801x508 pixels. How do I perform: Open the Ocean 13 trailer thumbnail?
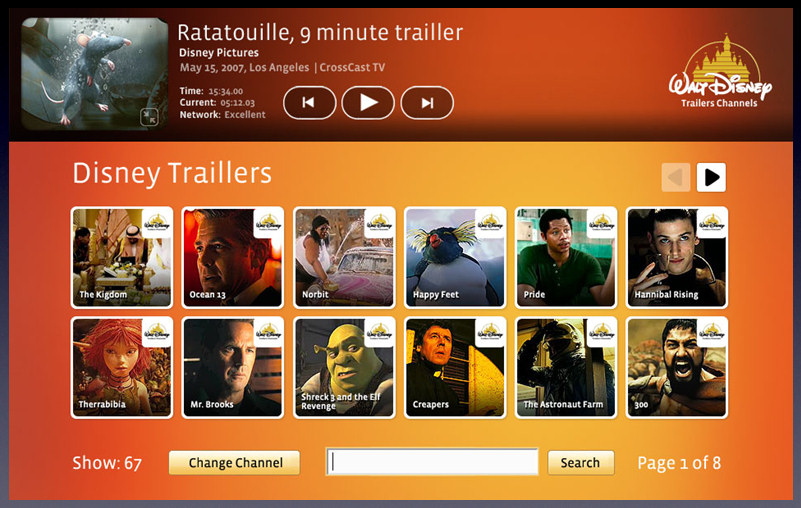(232, 257)
